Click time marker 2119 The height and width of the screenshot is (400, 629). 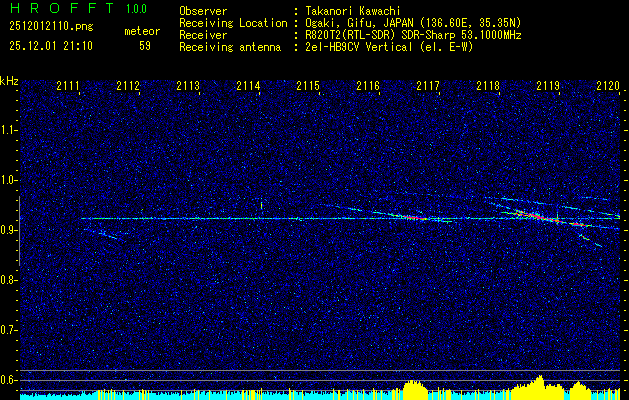548,85
